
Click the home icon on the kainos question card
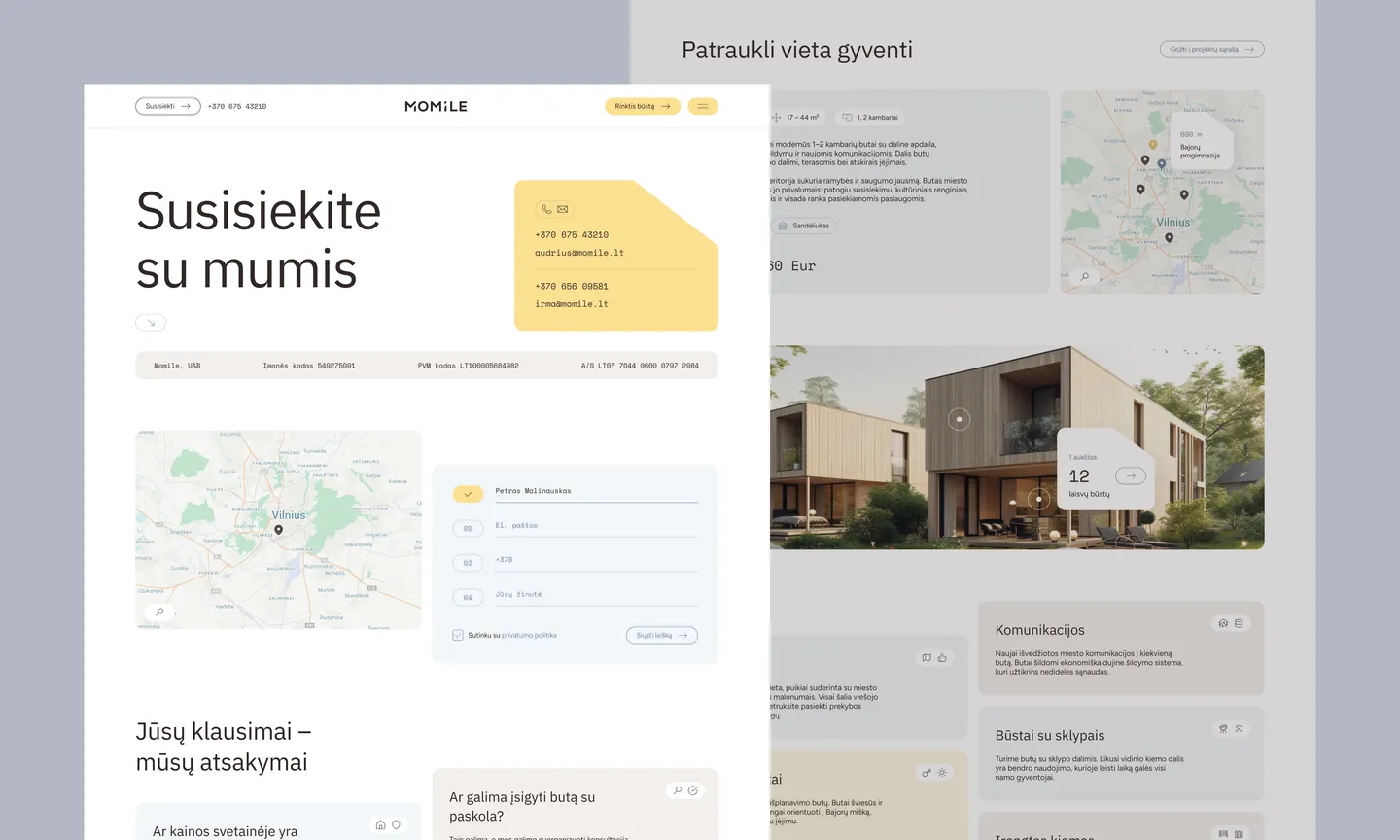(x=380, y=825)
